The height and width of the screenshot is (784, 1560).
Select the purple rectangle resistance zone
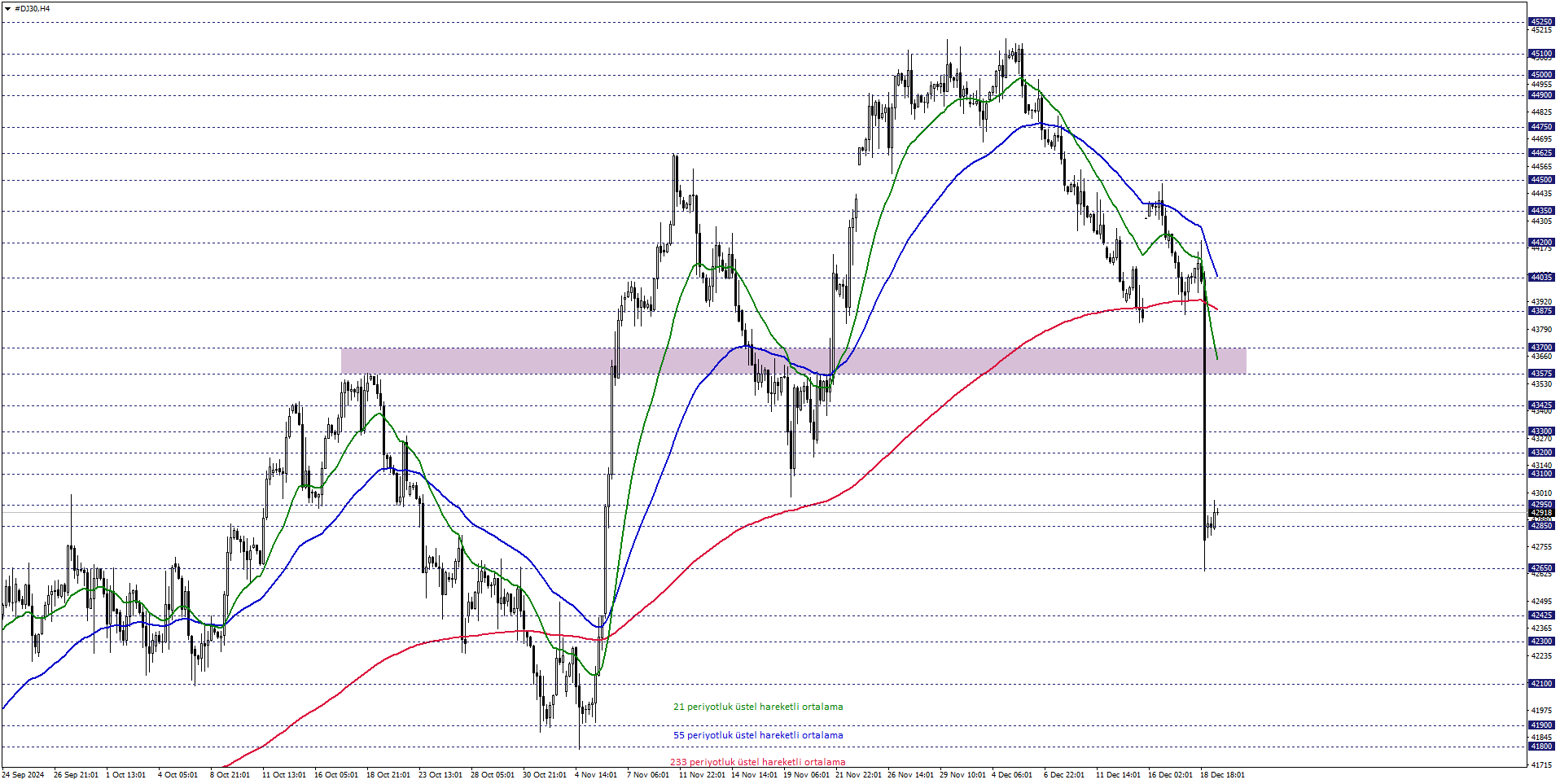pyautogui.click(x=793, y=361)
